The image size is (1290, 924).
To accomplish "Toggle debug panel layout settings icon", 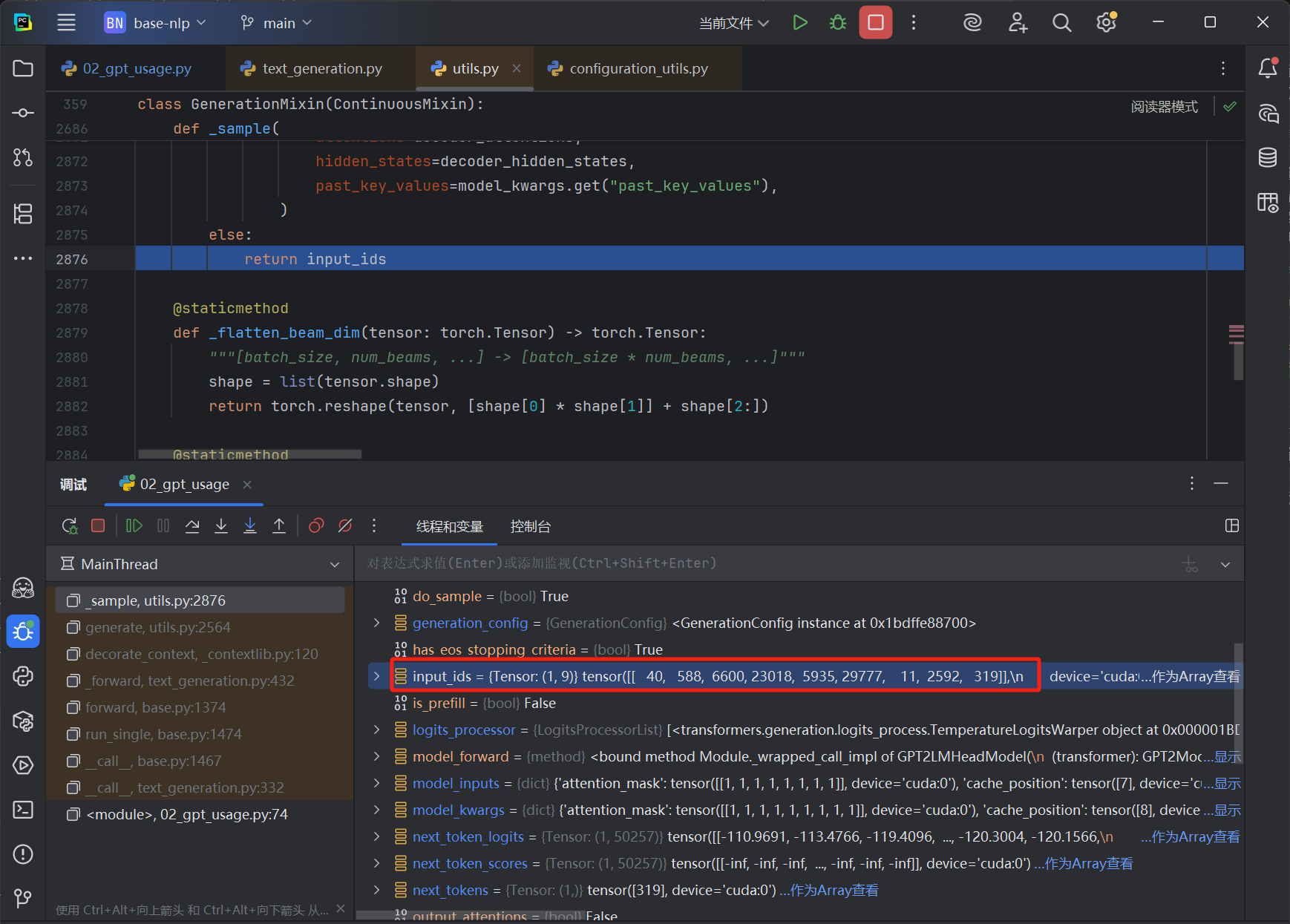I will tap(1232, 526).
